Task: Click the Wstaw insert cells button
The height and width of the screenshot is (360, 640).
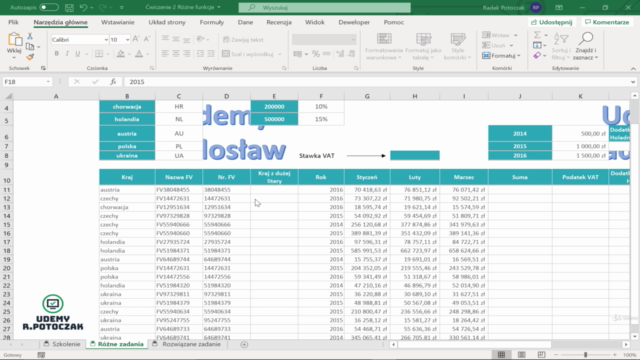Action: tap(496, 35)
